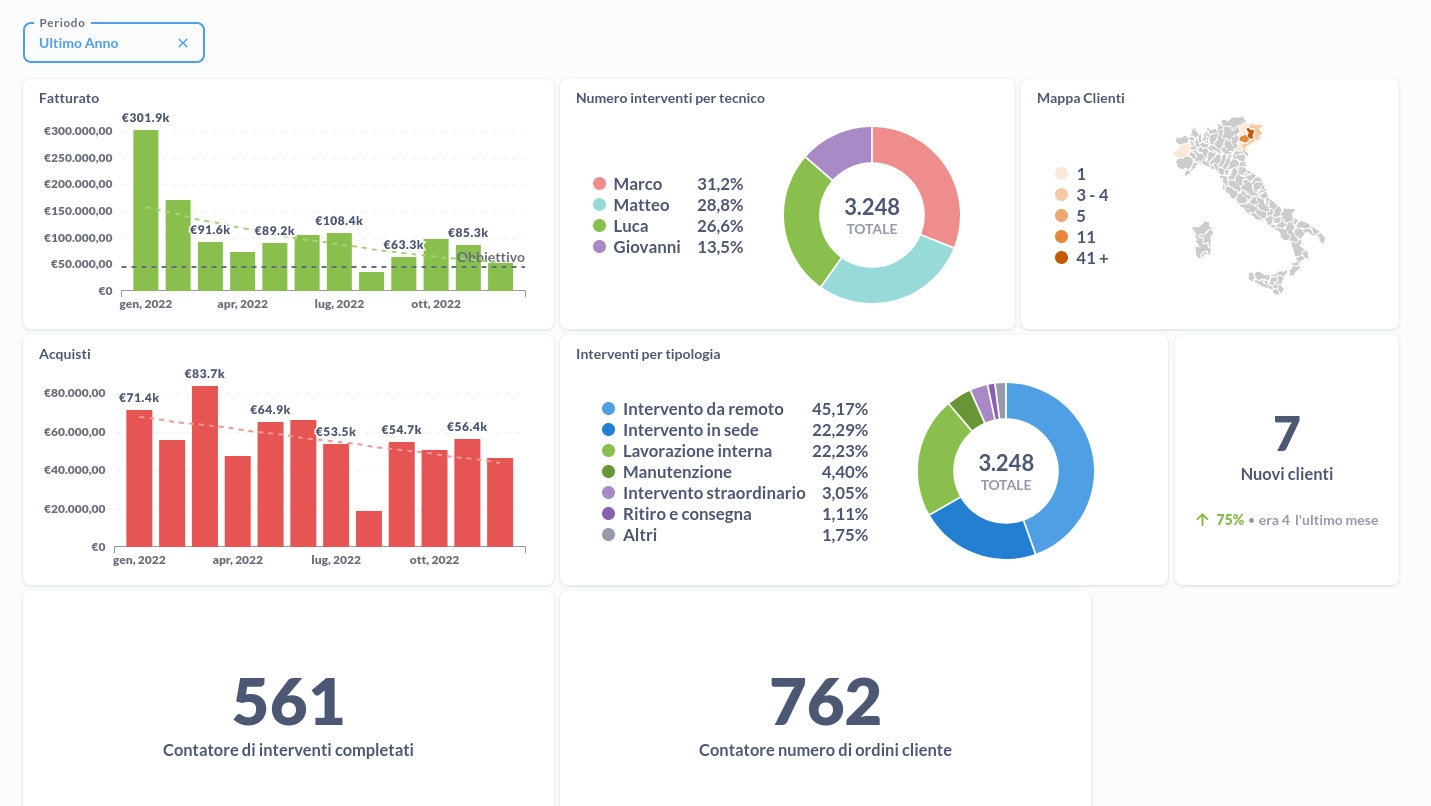Screen dimensions: 1431x806
Task: Click the €56.4k bar in Acquisti
Action: pyautogui.click(x=467, y=493)
